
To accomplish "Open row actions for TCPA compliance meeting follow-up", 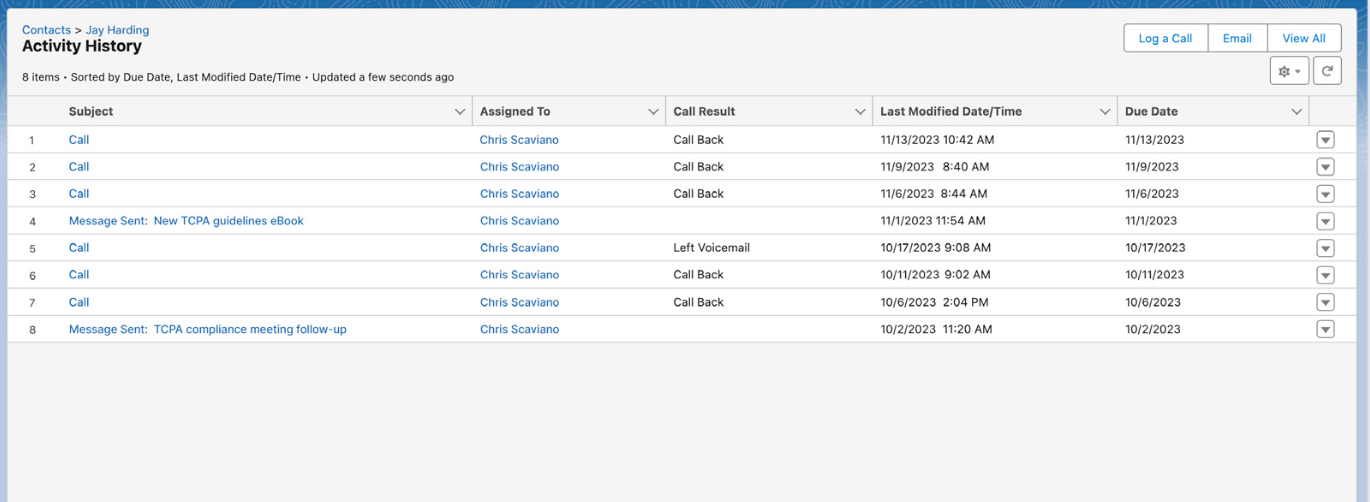I will pos(1325,329).
